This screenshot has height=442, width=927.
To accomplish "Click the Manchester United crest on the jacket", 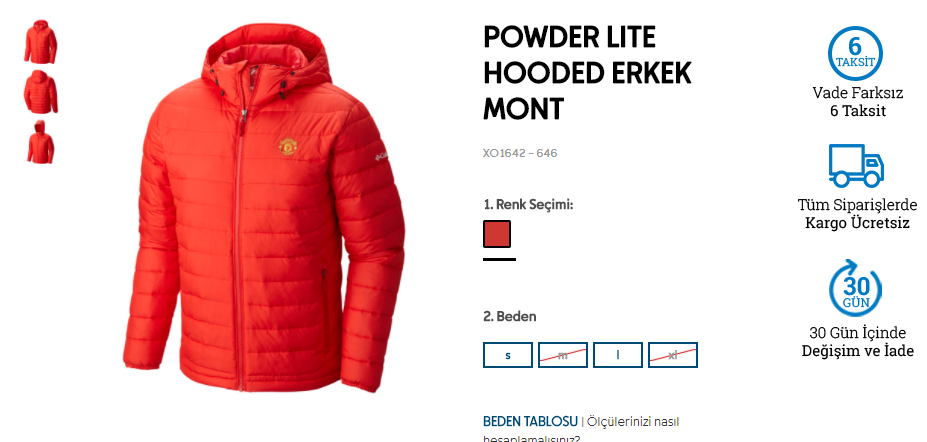I will pyautogui.click(x=288, y=147).
